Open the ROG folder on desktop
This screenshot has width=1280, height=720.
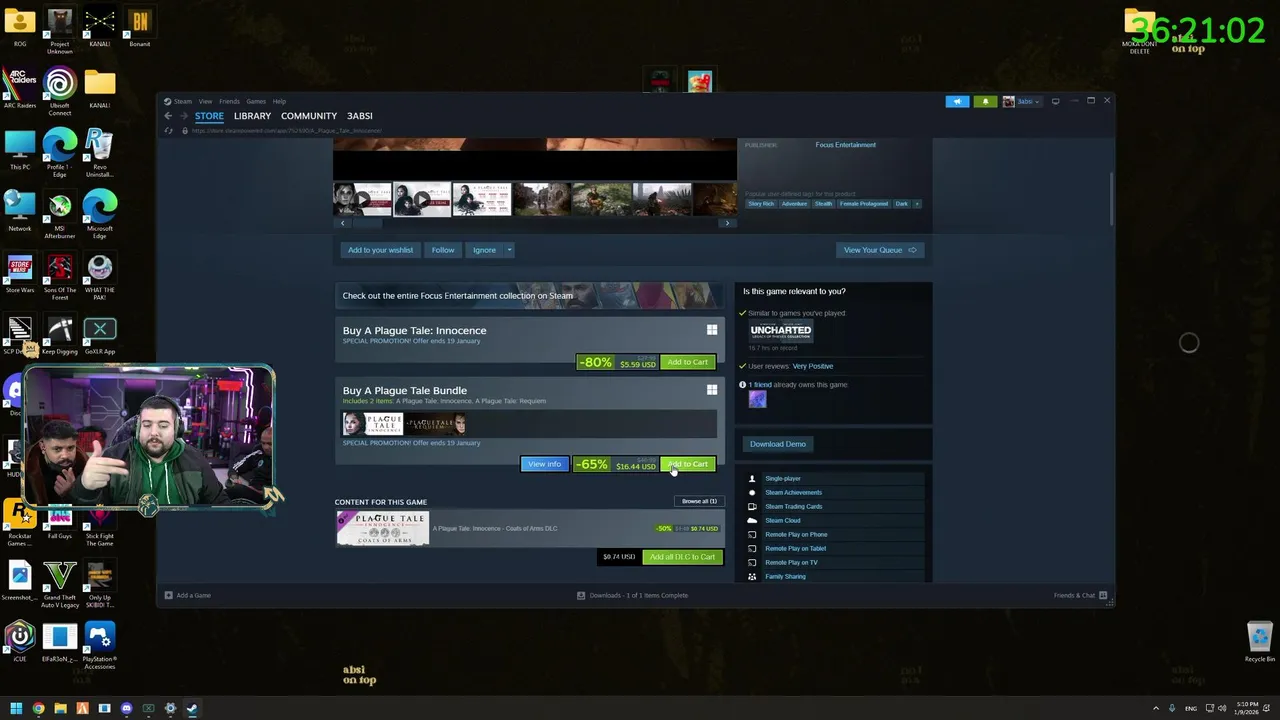(x=20, y=27)
